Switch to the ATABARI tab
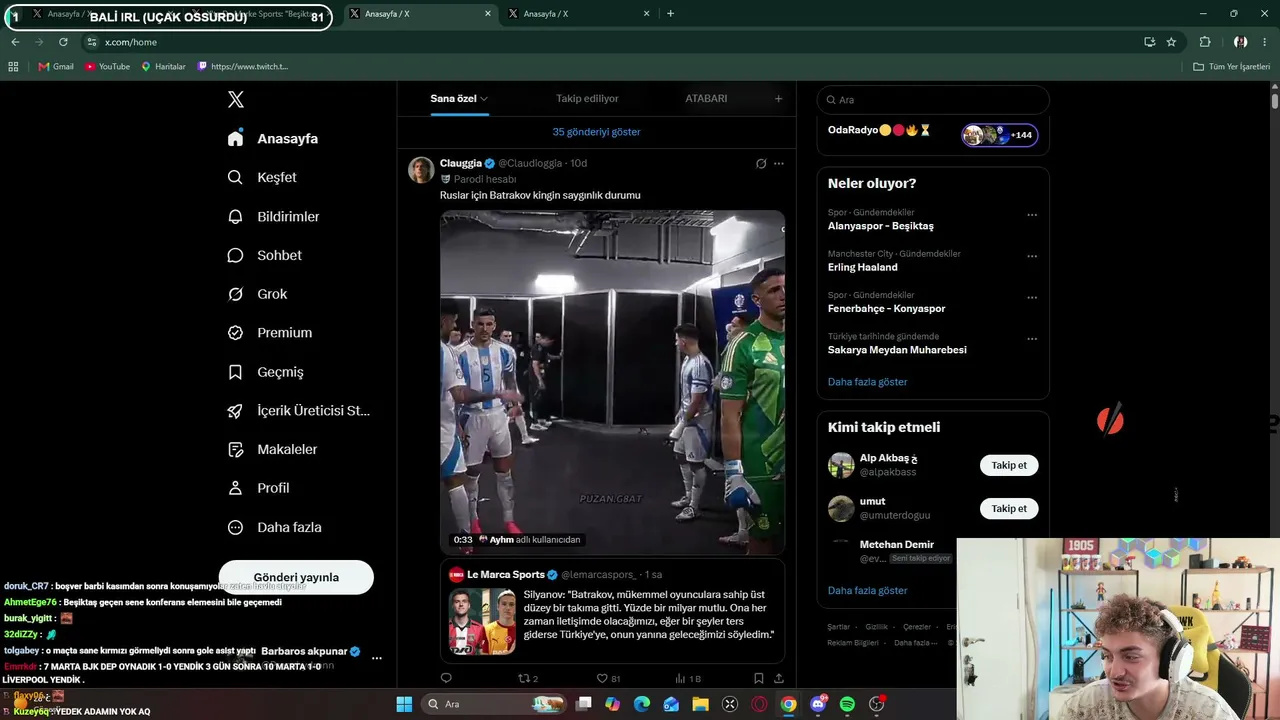 click(706, 99)
